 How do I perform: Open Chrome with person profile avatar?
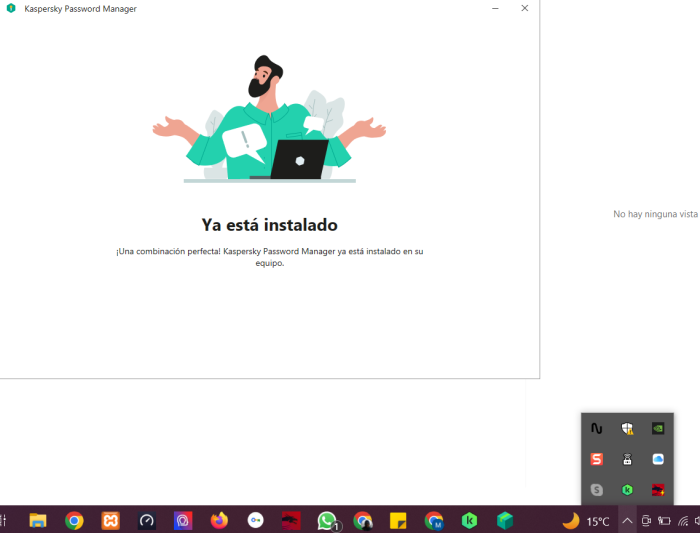pyautogui.click(x=362, y=521)
